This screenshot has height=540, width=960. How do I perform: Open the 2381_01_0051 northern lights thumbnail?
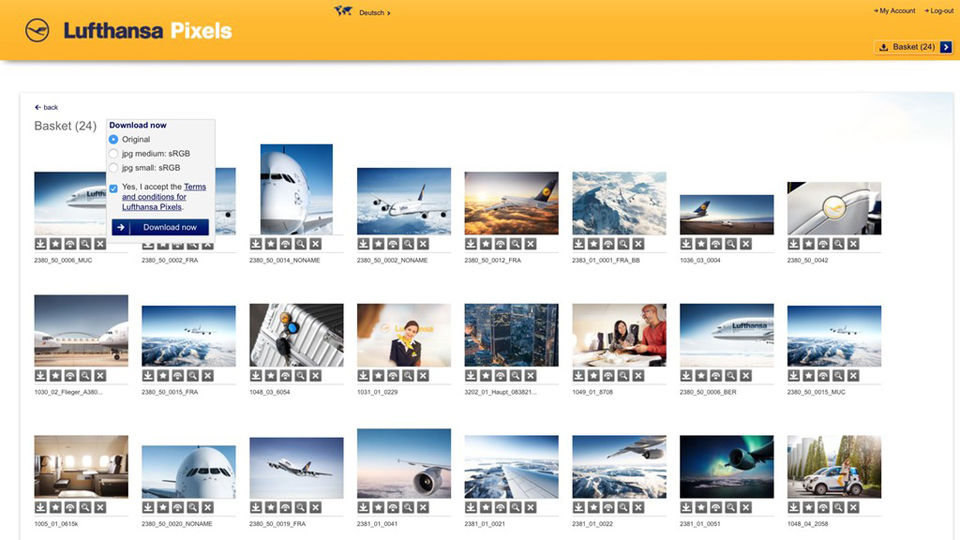[727, 467]
